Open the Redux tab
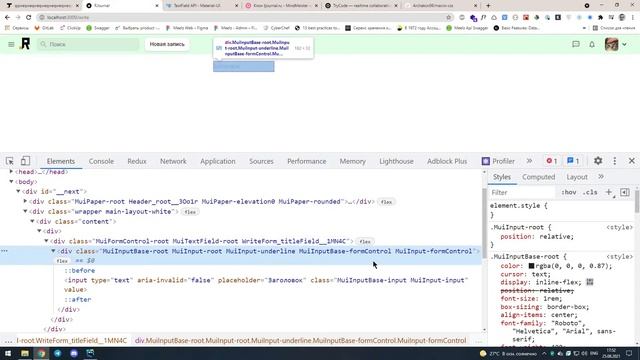640x360 pixels. coord(137,161)
